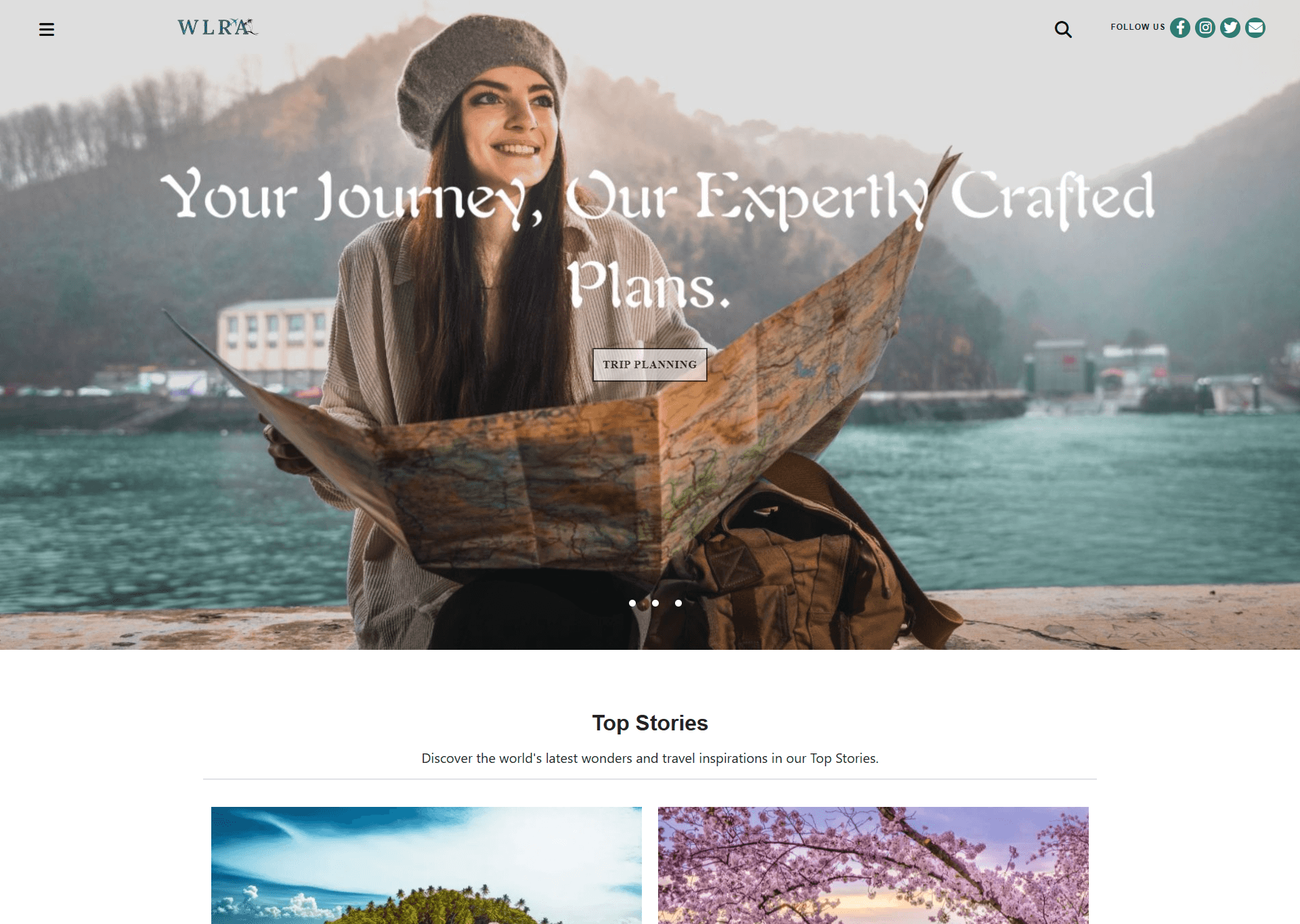This screenshot has height=924, width=1300.
Task: Click the divider line below Top Stories
Action: click(x=650, y=779)
